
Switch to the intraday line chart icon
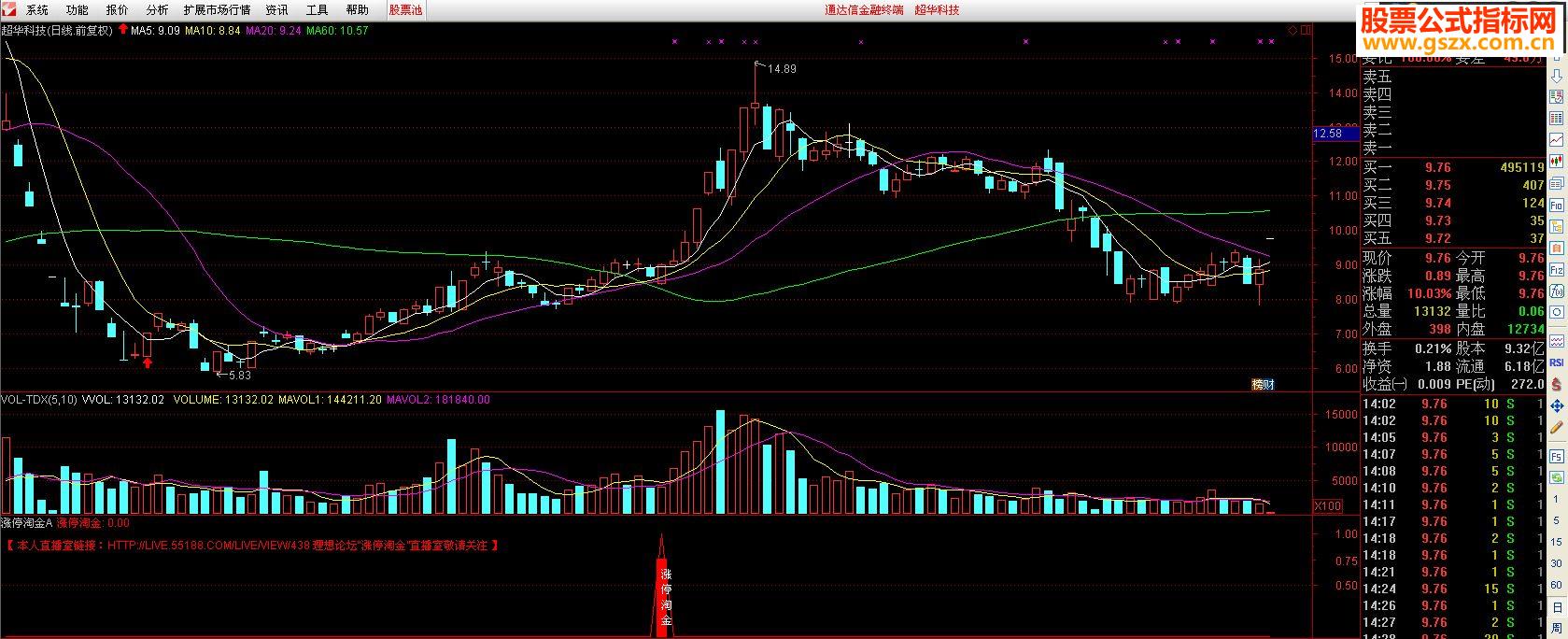[1557, 139]
